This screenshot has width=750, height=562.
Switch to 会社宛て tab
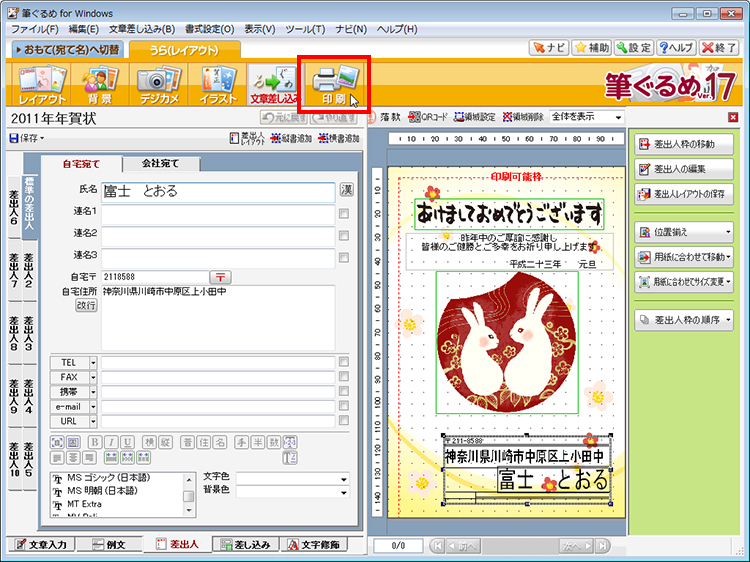pos(161,164)
